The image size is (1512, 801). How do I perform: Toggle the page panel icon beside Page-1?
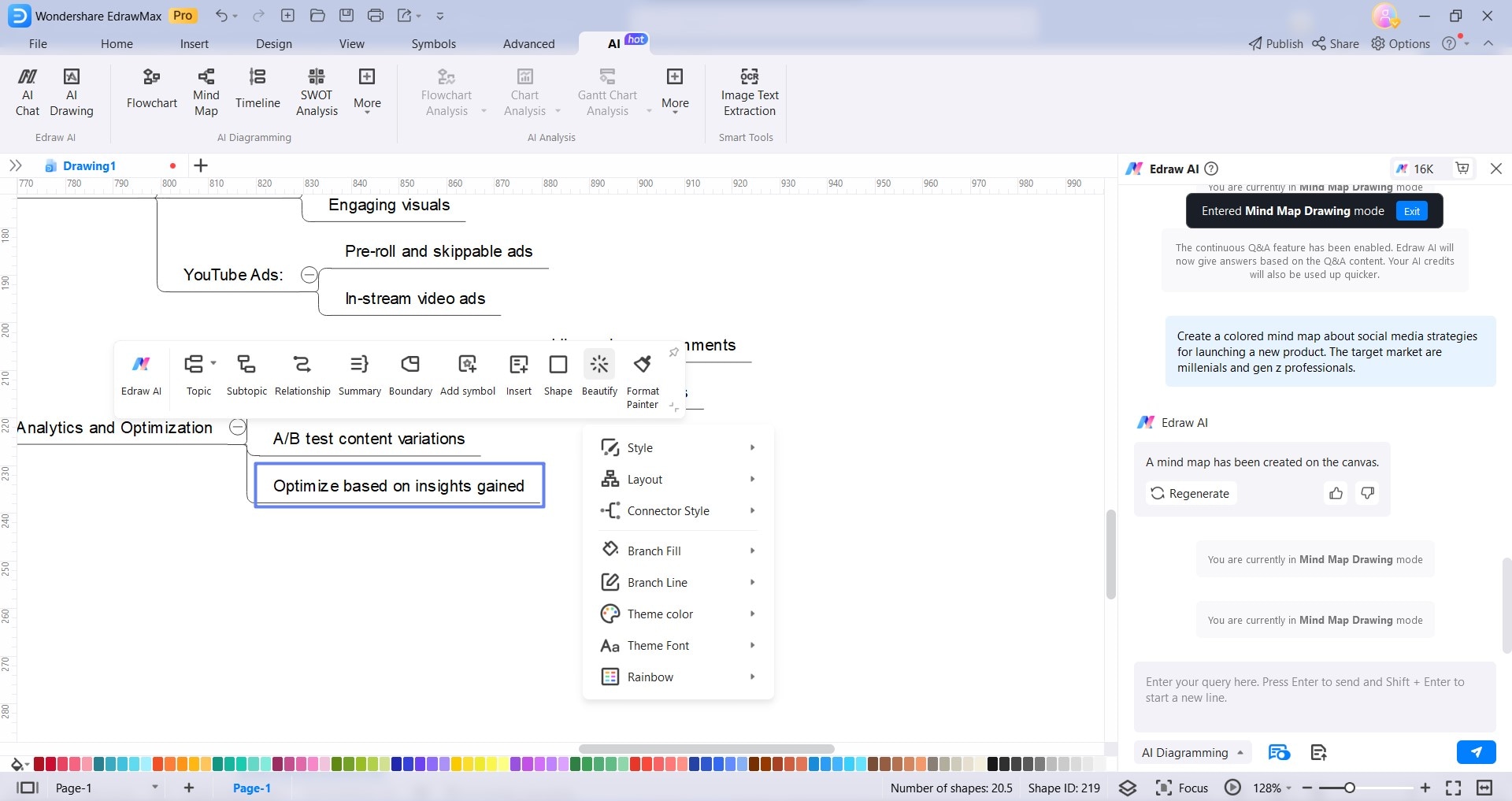28,788
